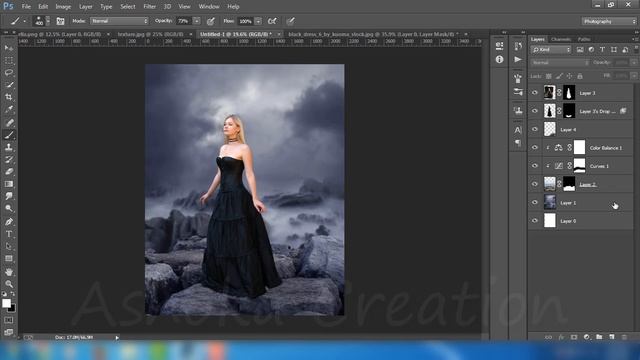This screenshot has width=640, height=360.
Task: Hide Layer 1 visibility eye
Action: (x=535, y=202)
